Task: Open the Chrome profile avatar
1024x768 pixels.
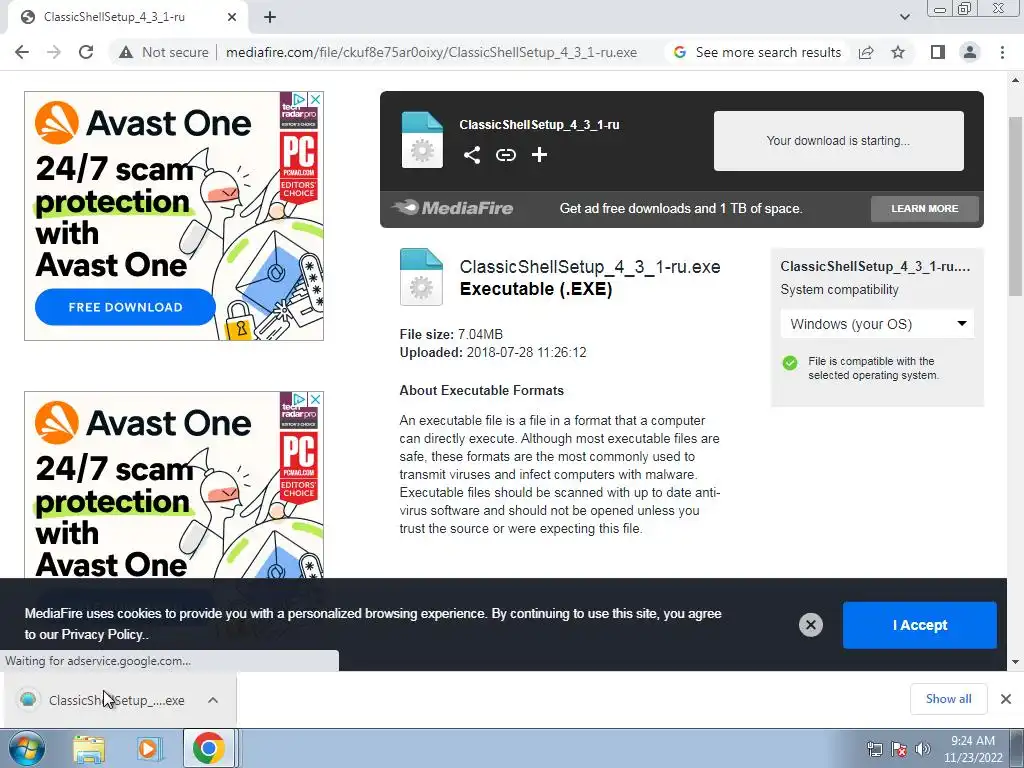Action: click(x=970, y=52)
